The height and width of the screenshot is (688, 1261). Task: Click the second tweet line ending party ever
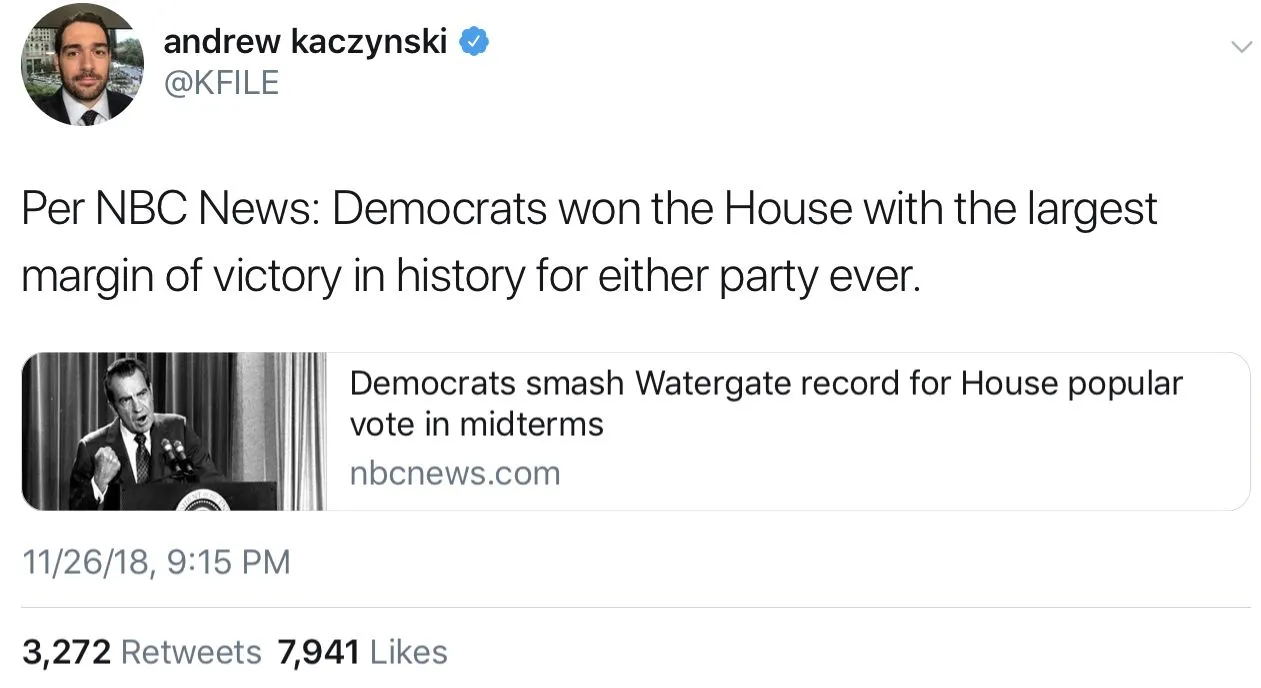470,276
